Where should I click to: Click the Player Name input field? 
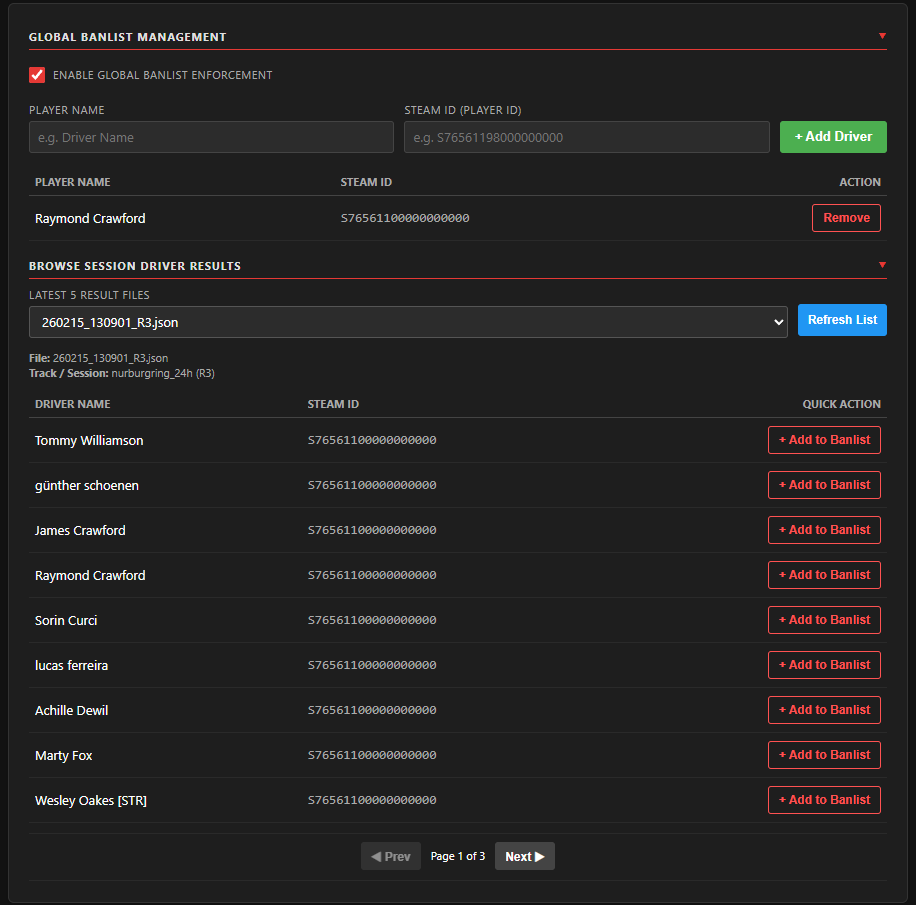click(x=211, y=137)
